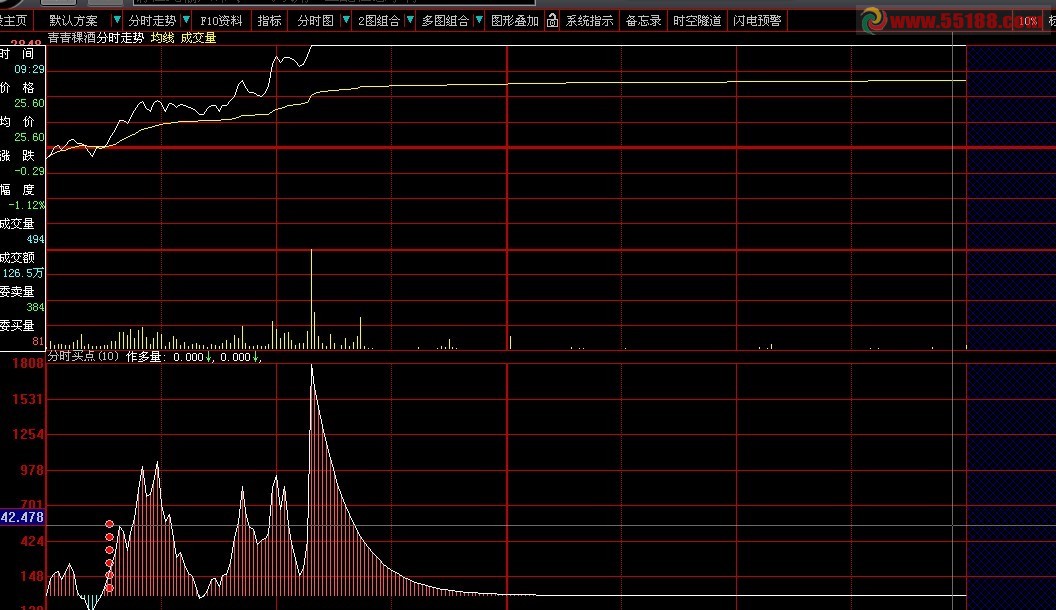This screenshot has height=610, width=1056.
Task: Click the 42.478 highlighted axis value
Action: tap(22, 517)
